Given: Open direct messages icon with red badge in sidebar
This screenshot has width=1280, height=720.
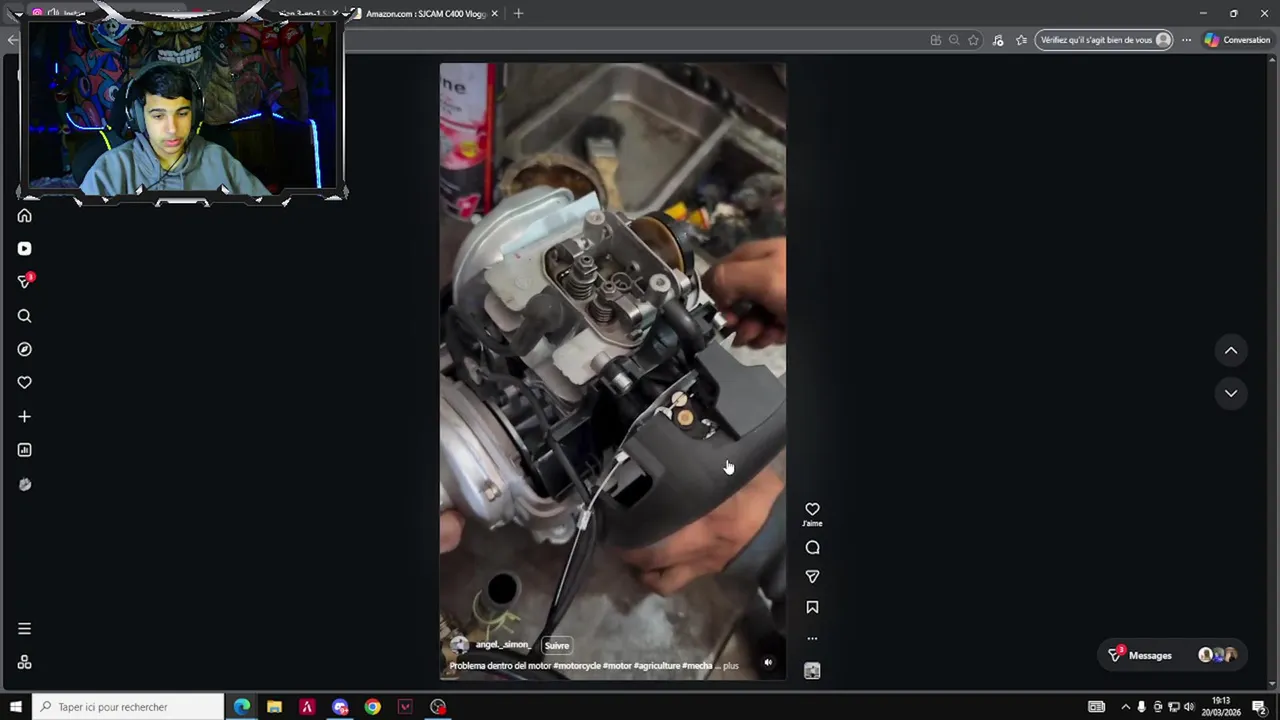Looking at the screenshot, I should (x=24, y=282).
